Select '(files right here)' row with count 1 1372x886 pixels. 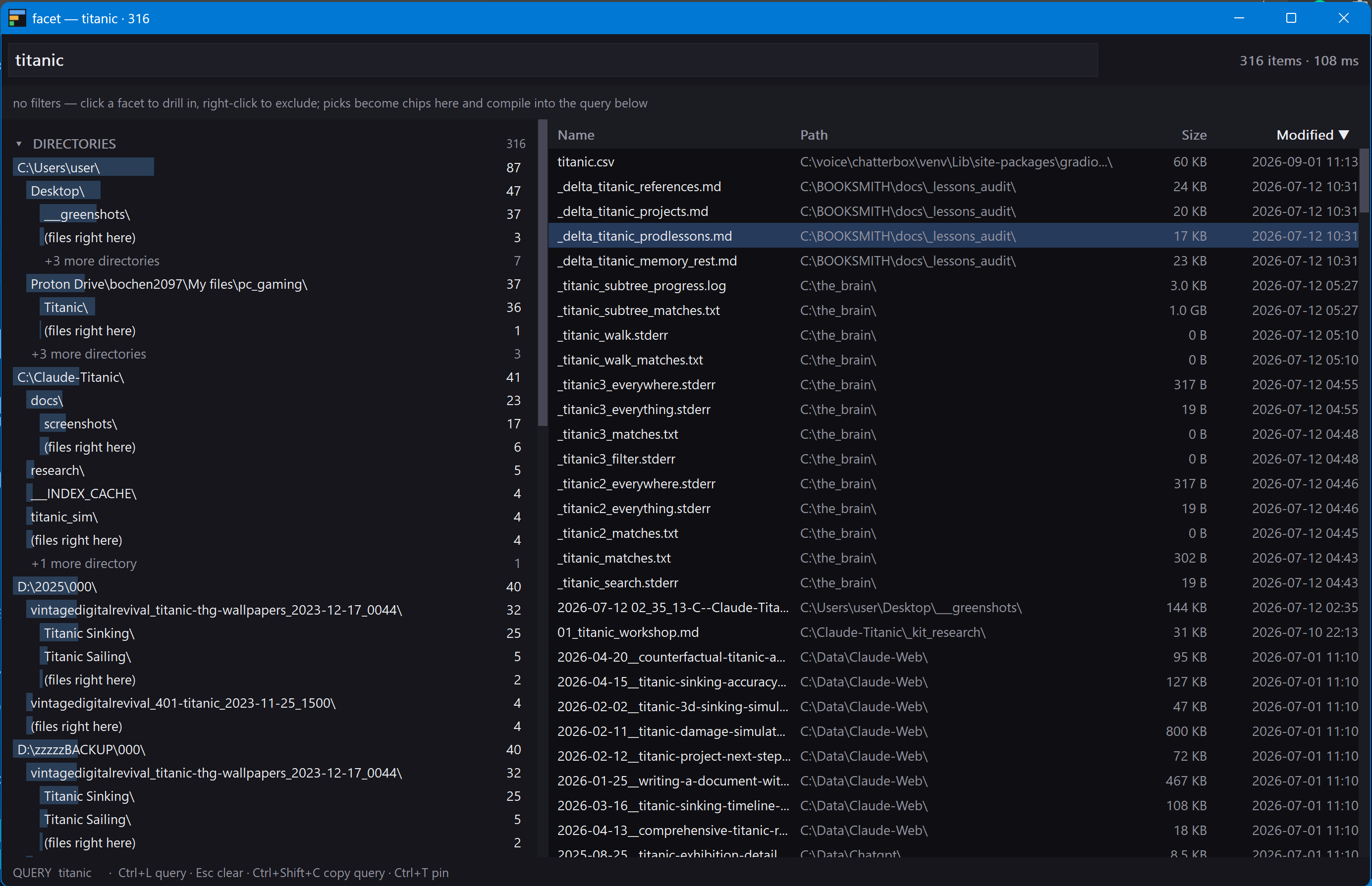click(x=282, y=331)
